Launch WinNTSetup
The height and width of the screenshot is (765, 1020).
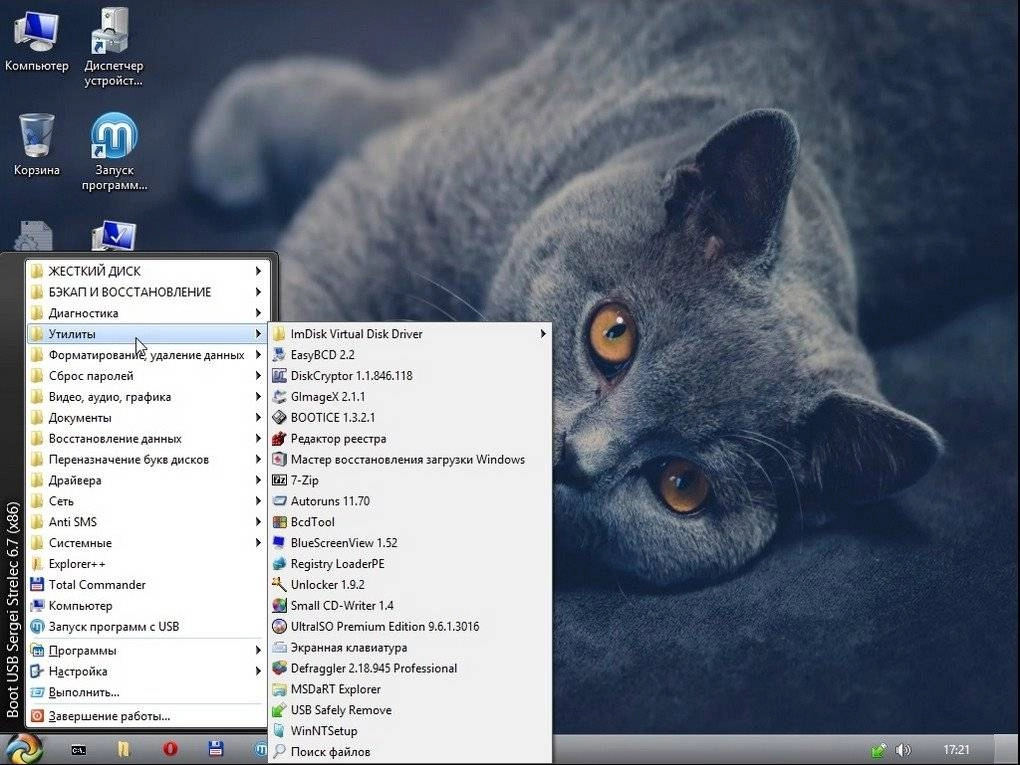410,731
